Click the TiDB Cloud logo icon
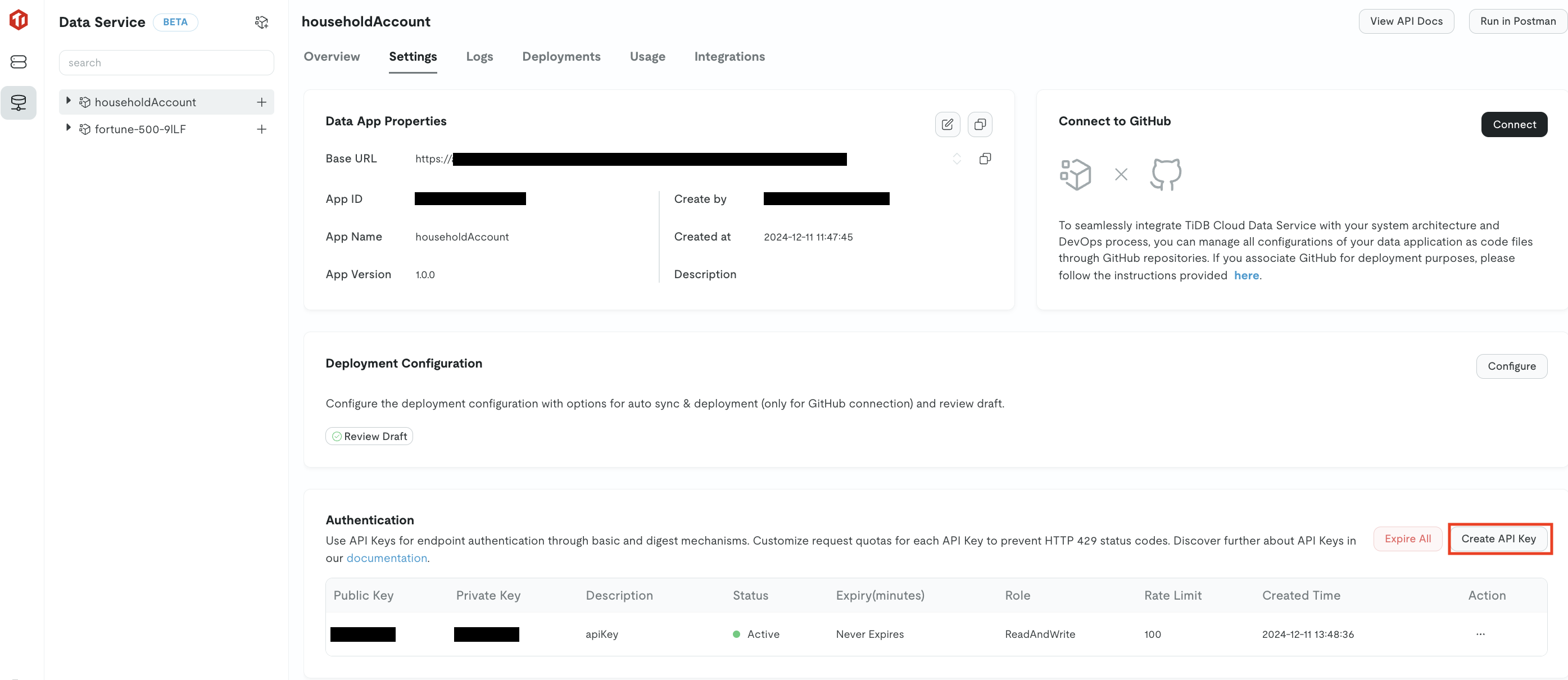1568x680 pixels. [18, 20]
